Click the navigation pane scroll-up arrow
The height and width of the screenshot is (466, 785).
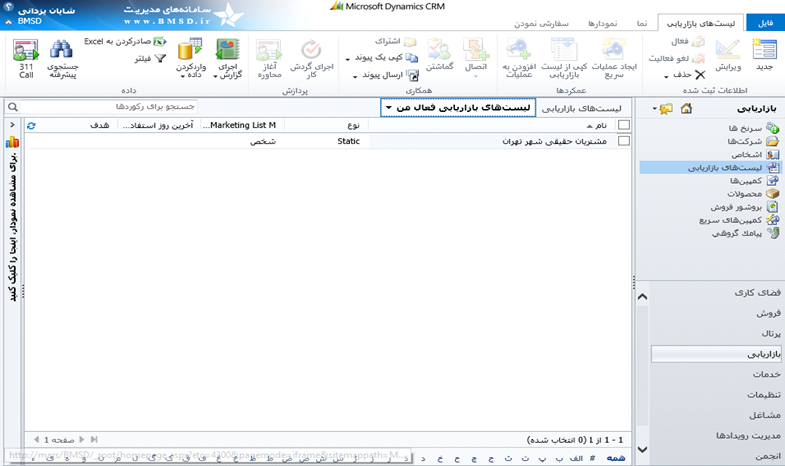pyautogui.click(x=643, y=297)
